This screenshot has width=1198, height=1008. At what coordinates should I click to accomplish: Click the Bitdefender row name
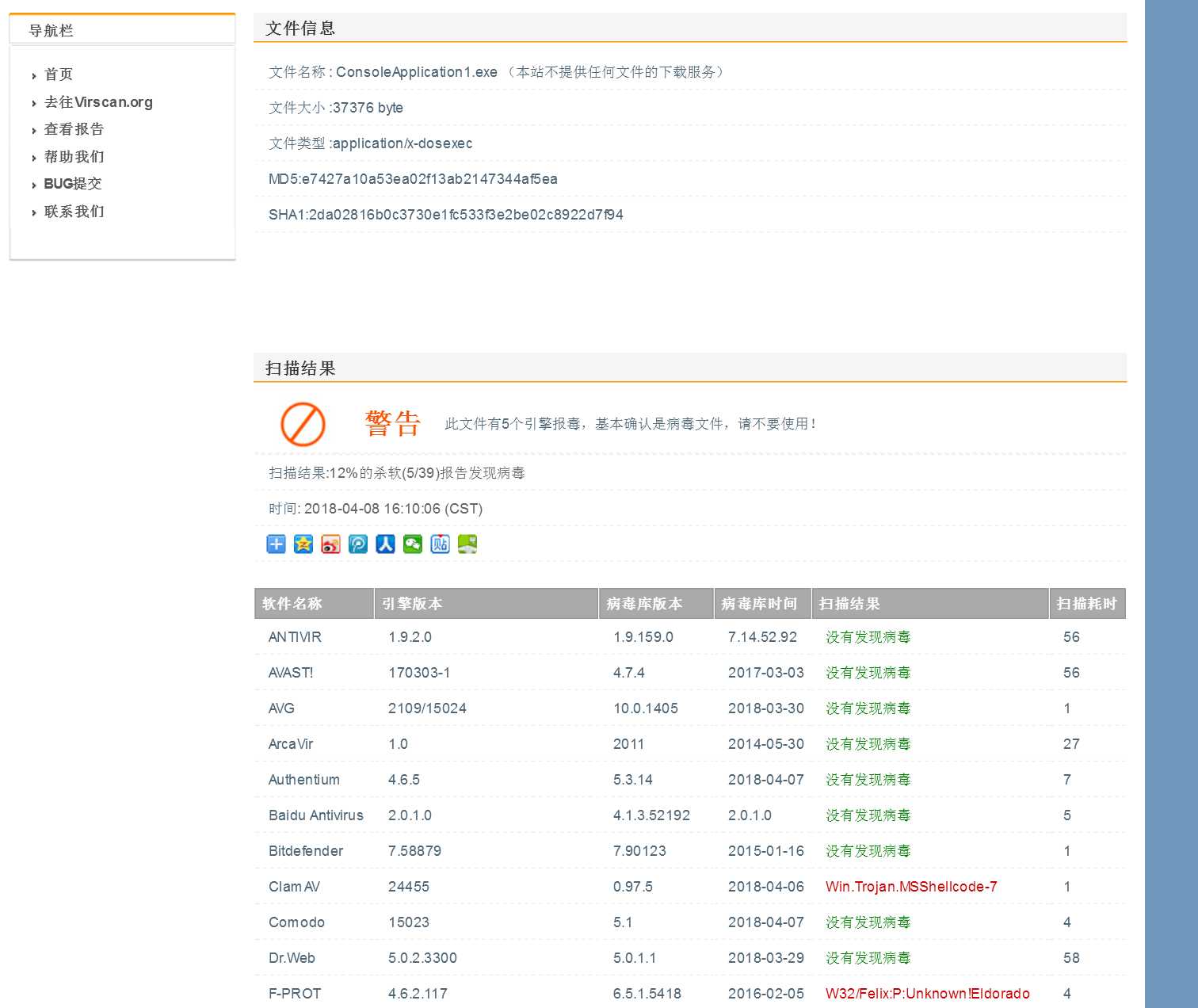[x=306, y=851]
